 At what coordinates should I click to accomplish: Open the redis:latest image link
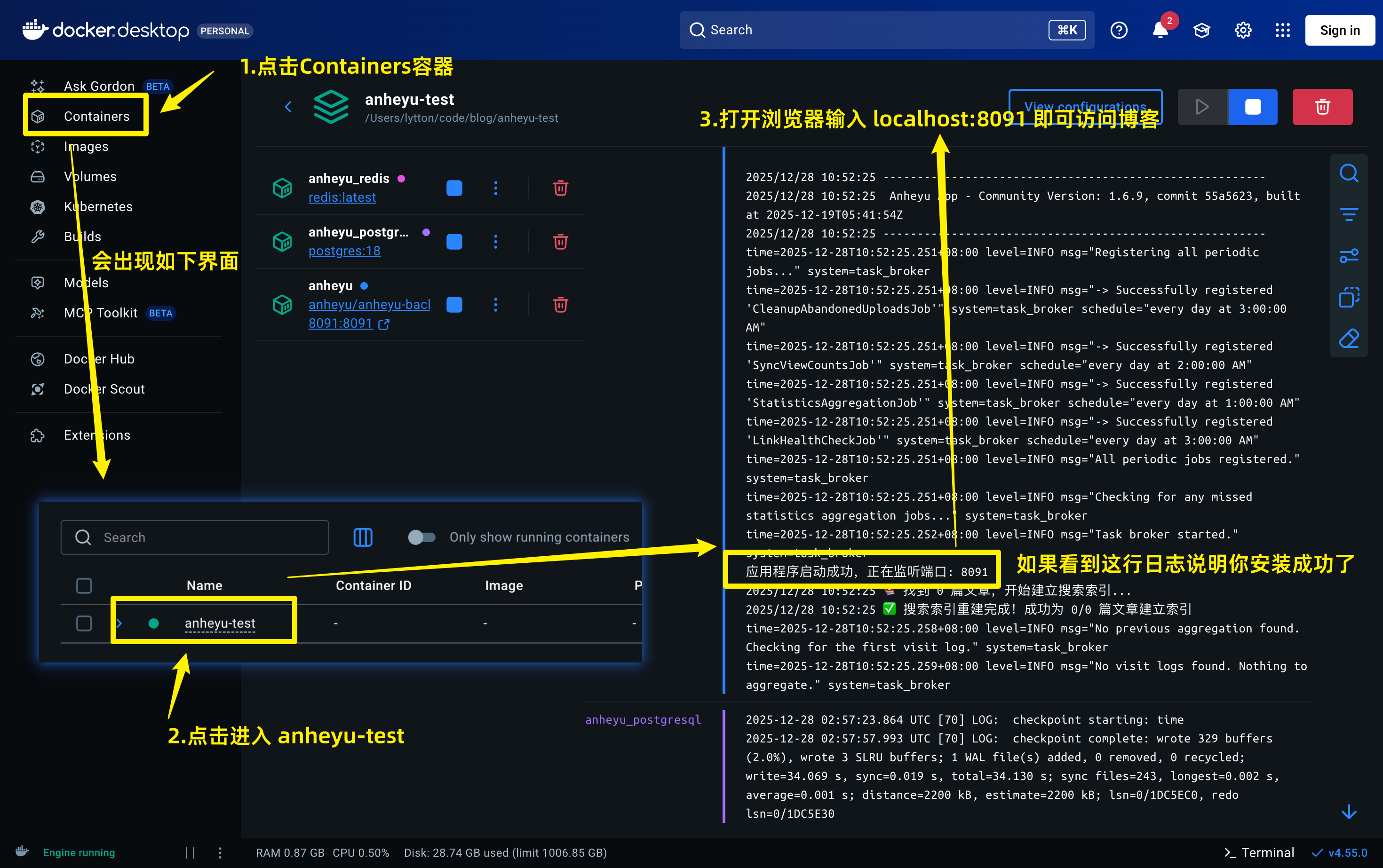point(342,197)
